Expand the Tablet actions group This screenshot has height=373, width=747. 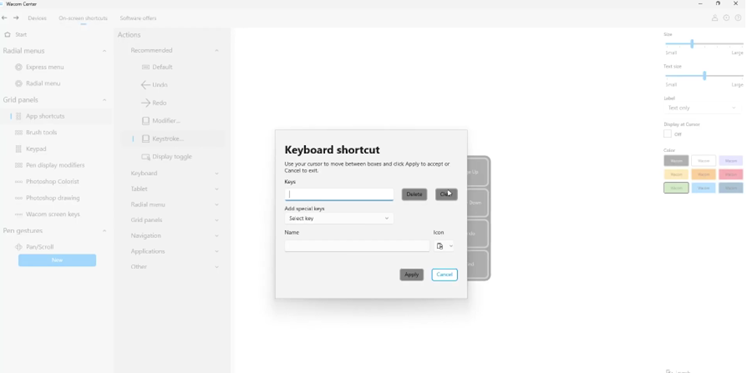tap(217, 189)
